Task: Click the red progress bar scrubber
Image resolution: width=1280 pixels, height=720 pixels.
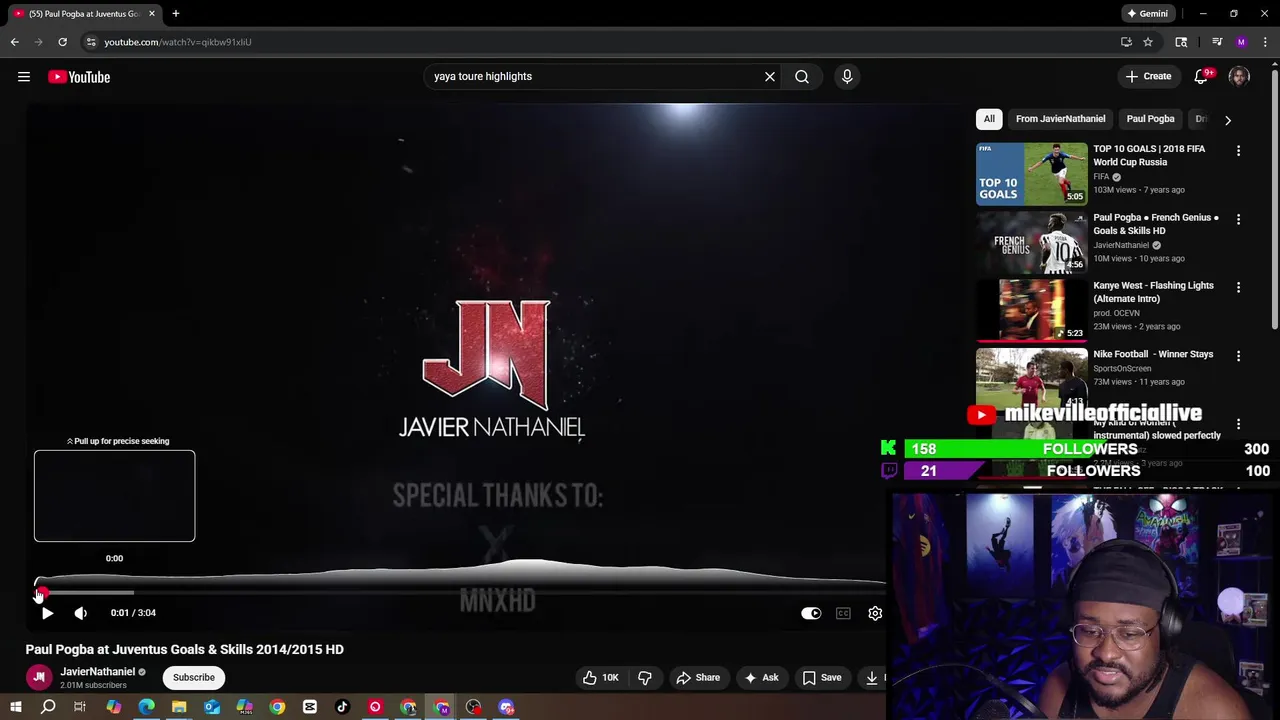Action: [x=41, y=593]
